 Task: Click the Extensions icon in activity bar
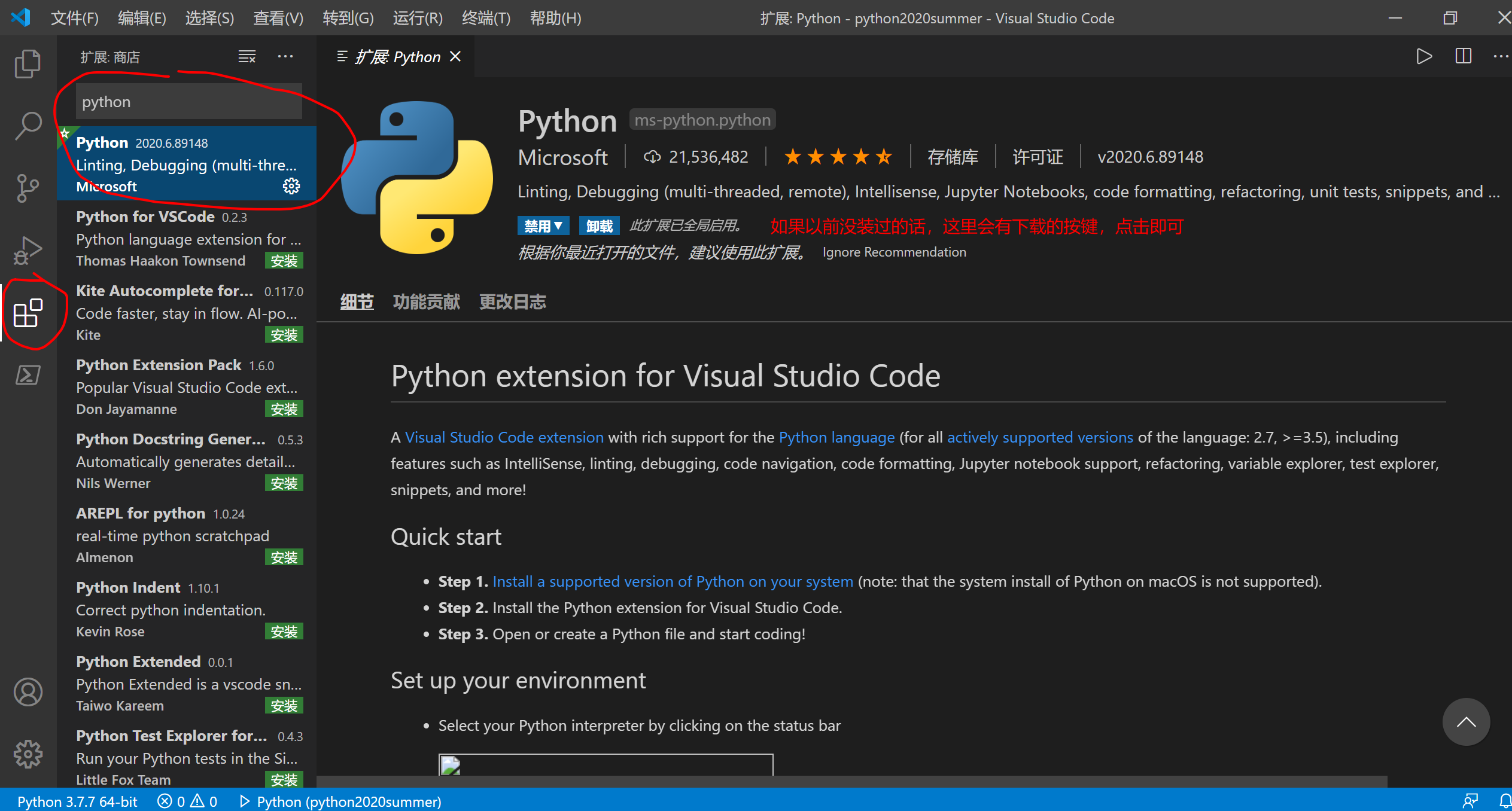pos(28,313)
